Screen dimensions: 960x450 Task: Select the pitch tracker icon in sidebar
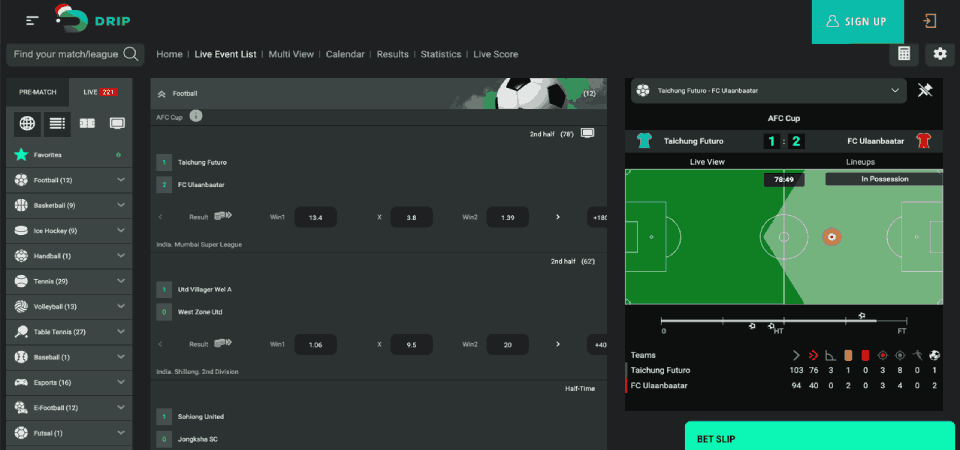point(87,124)
